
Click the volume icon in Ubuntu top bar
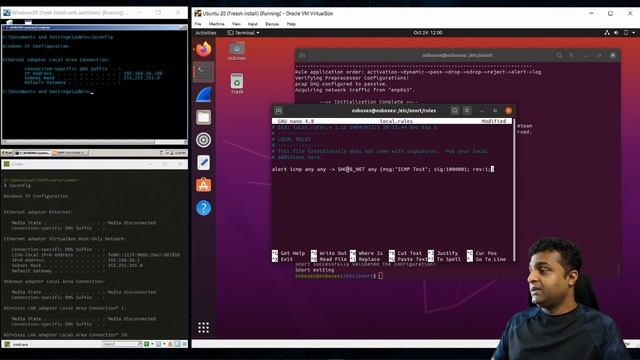tap(616, 33)
